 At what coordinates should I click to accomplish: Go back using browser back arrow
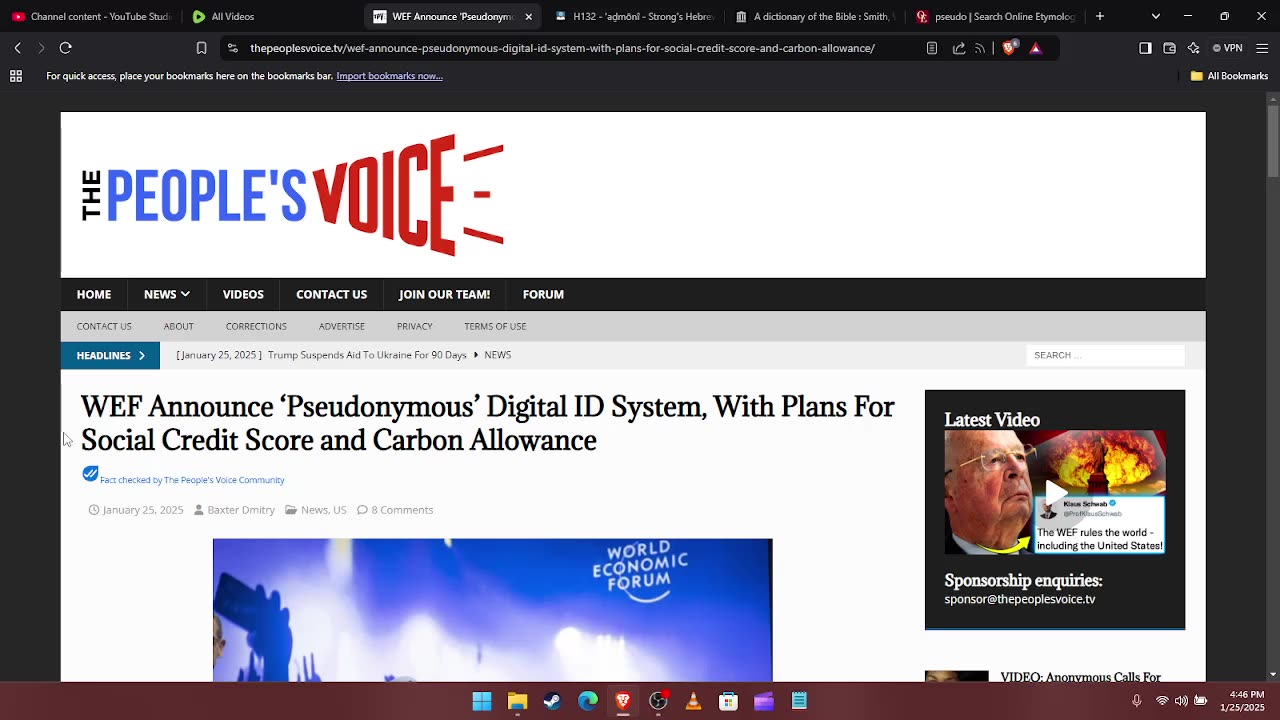coord(17,48)
